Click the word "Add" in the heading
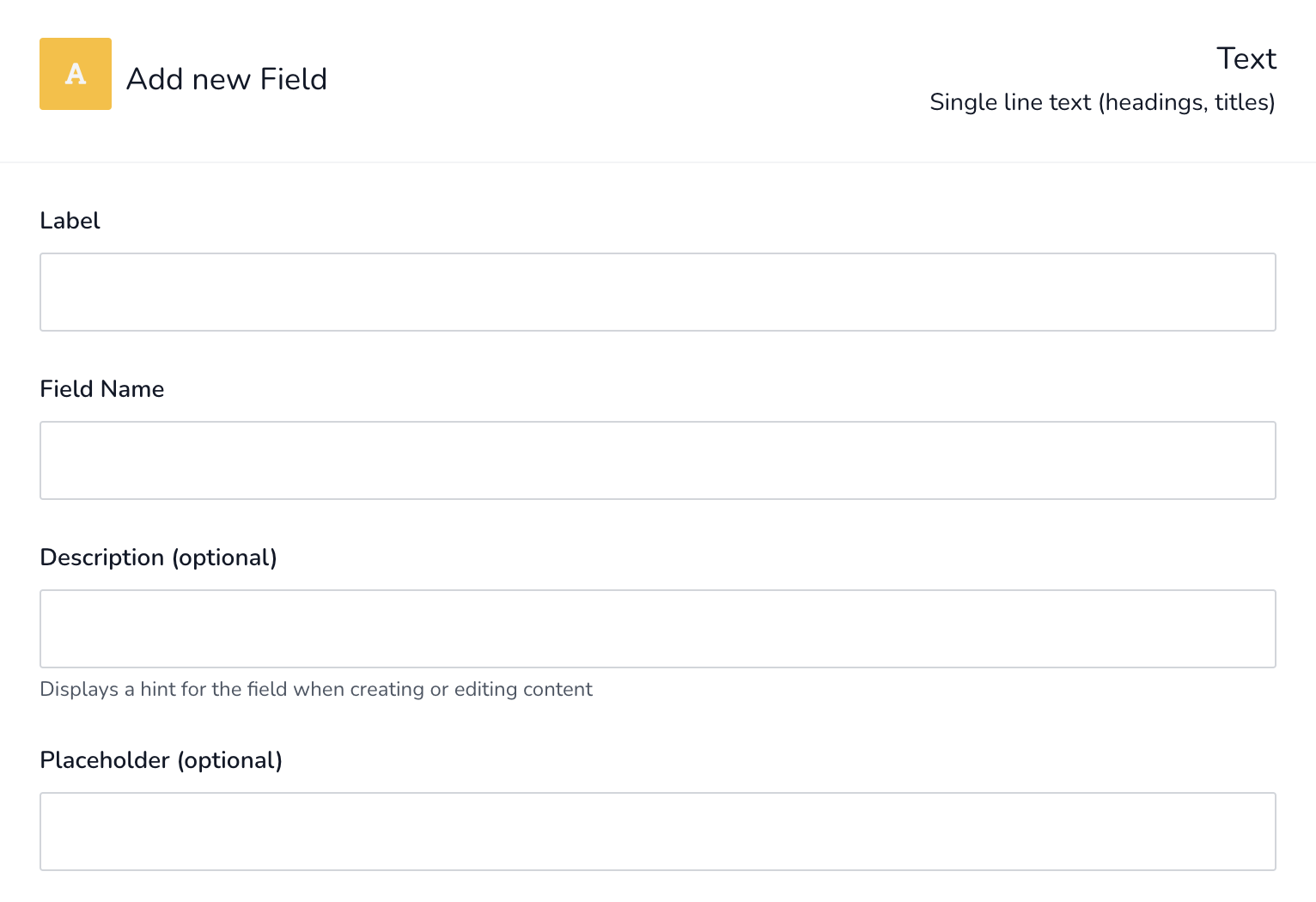 tap(155, 79)
